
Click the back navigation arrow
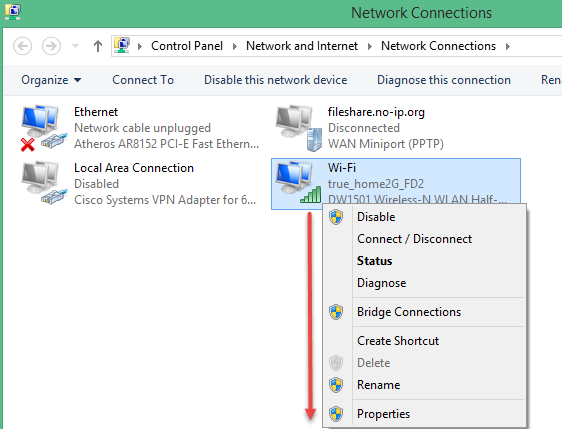(x=23, y=46)
